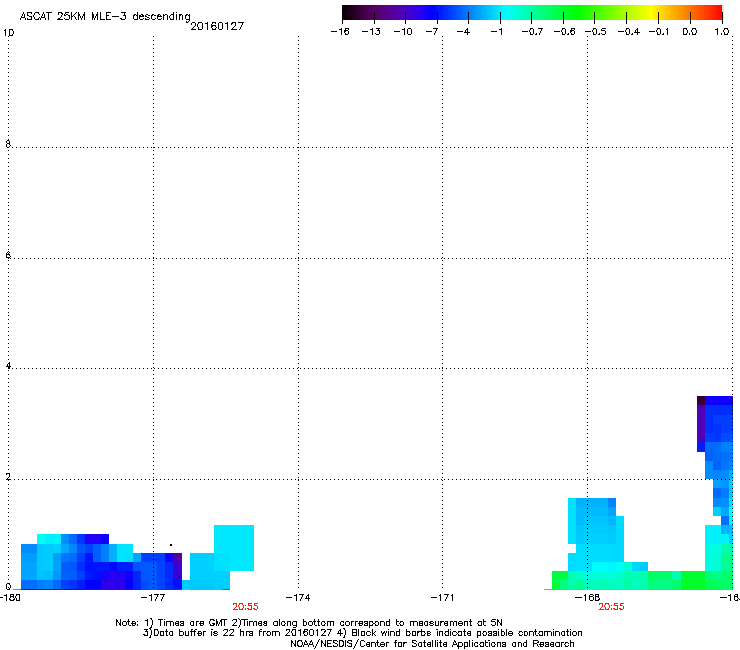This screenshot has height=650, width=740.
Task: Click the -0.6 color scale label
Action: pos(564,32)
